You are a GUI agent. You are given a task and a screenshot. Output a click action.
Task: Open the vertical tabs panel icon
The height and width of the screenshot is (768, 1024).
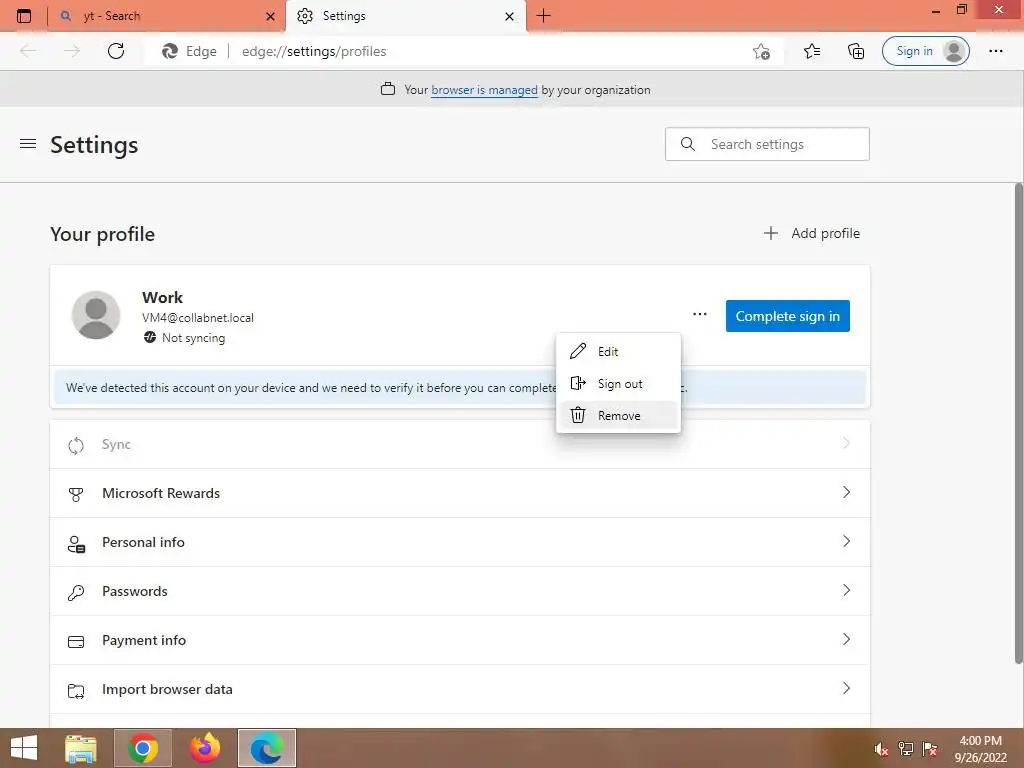coord(24,16)
